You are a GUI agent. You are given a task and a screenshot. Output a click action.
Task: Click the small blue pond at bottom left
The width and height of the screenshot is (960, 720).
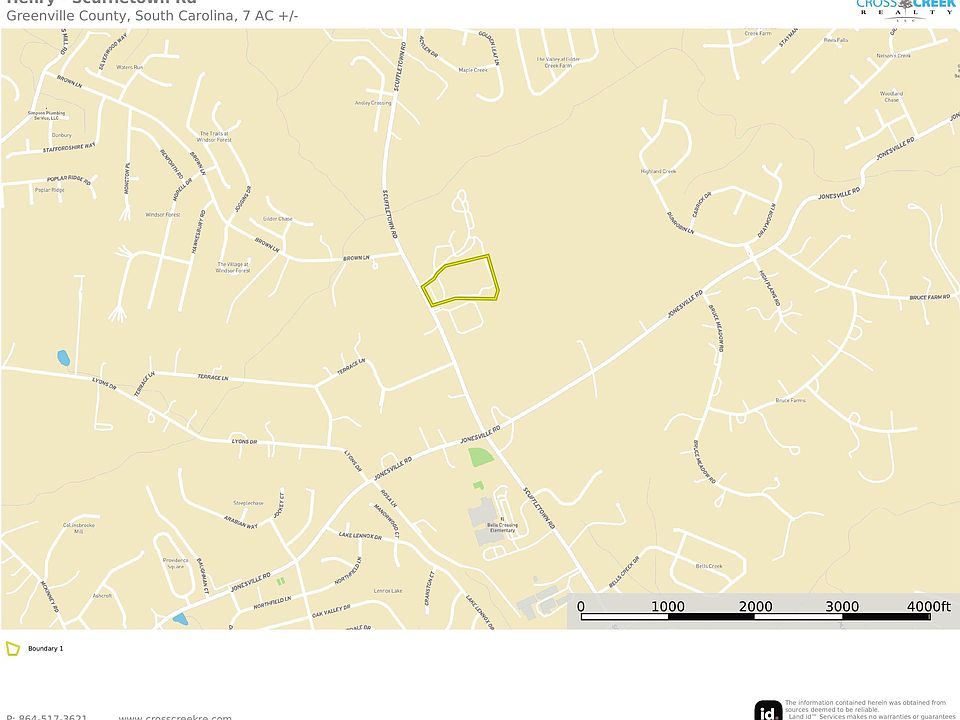click(x=180, y=618)
